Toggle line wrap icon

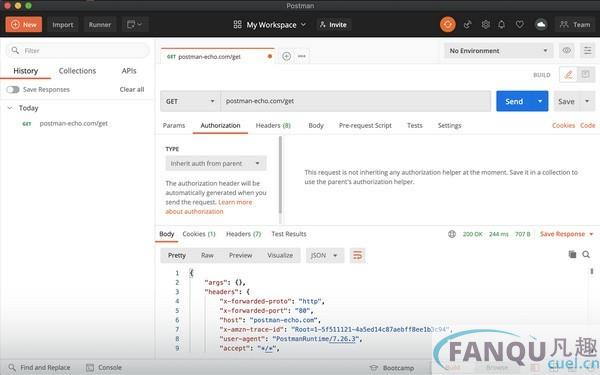pos(357,255)
